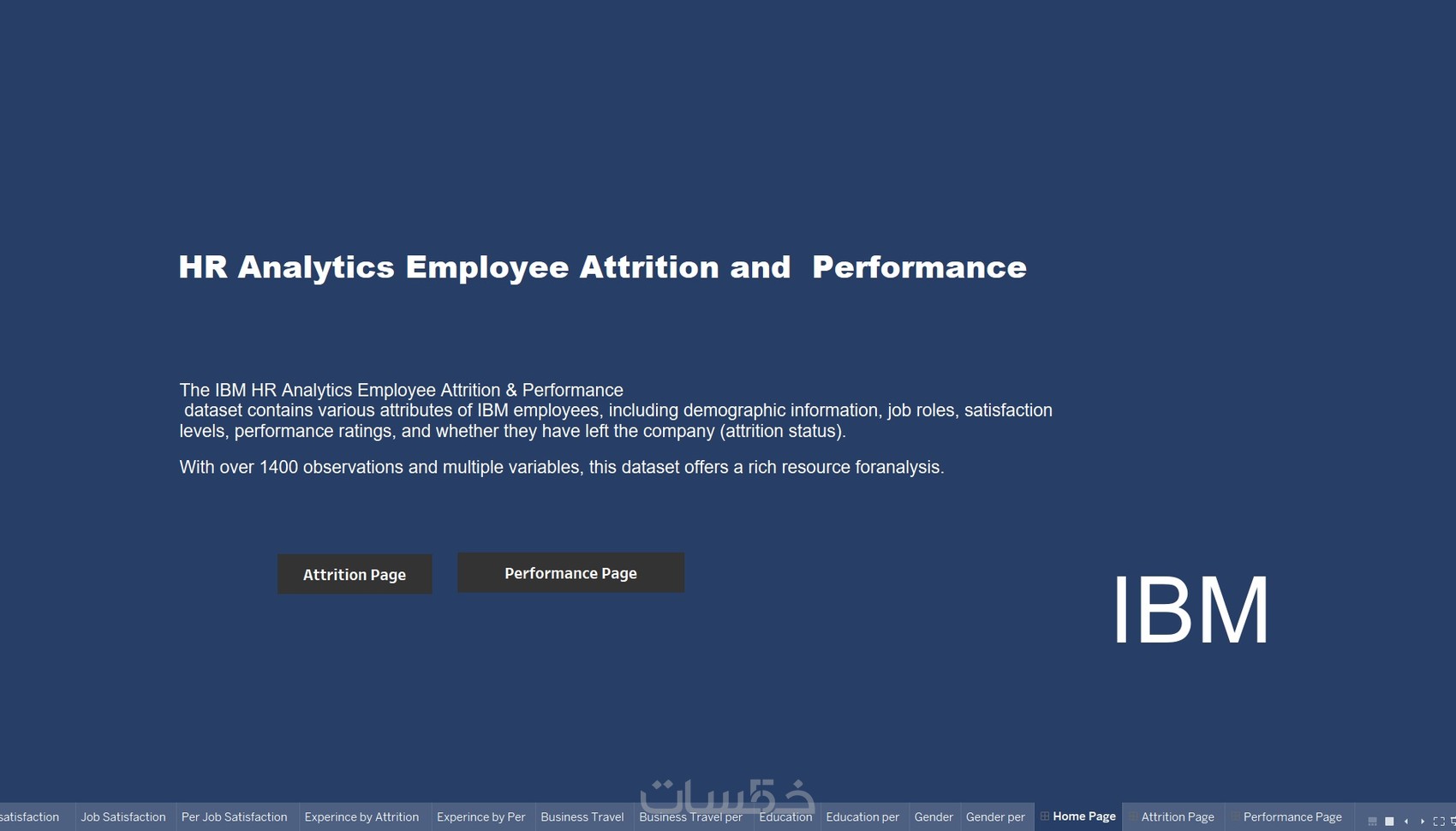Image resolution: width=1456 pixels, height=831 pixels.
Task: Click the dark Performance Page navigation button
Action: 570,573
